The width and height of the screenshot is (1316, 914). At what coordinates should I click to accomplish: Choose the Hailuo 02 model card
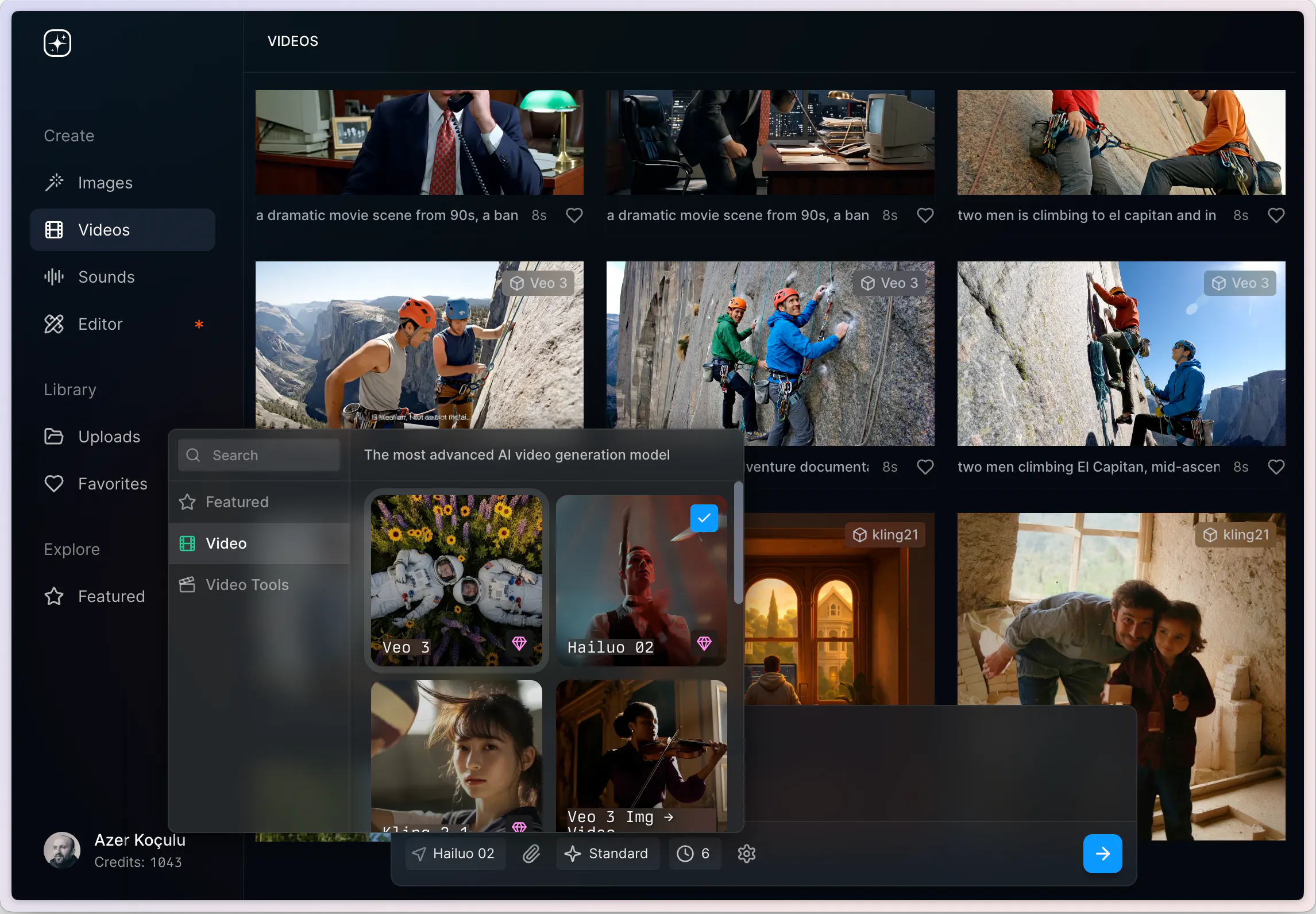point(642,581)
